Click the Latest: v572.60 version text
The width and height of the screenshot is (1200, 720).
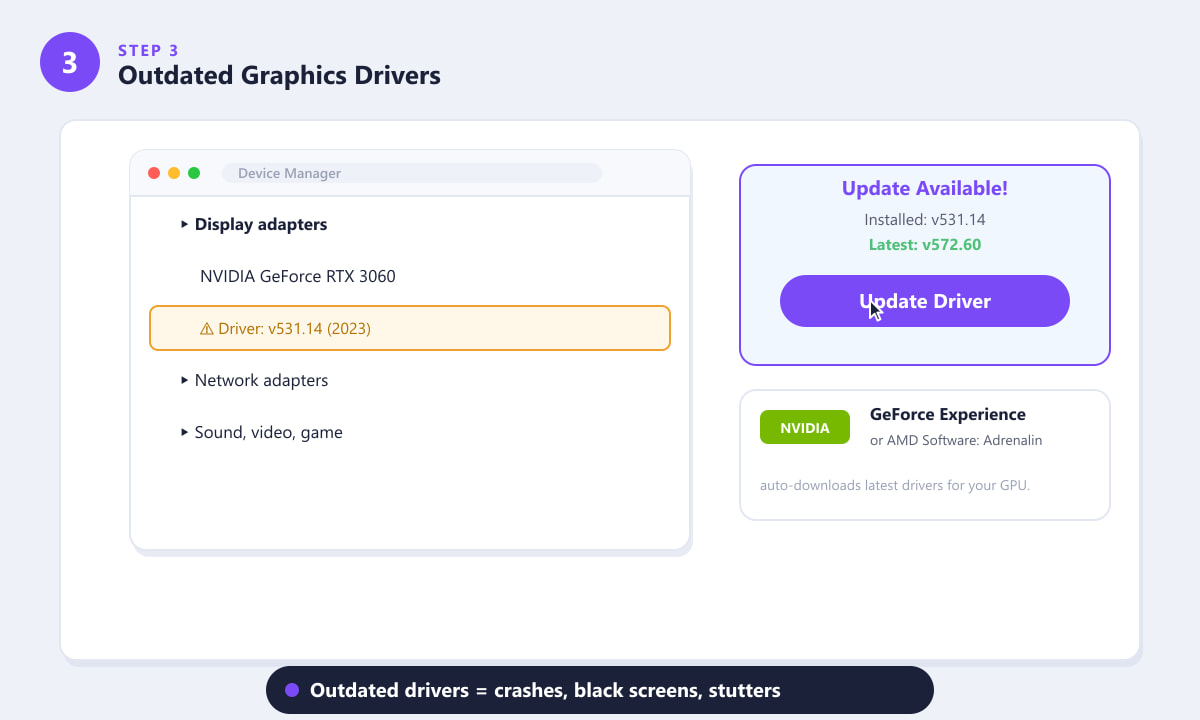[925, 245]
